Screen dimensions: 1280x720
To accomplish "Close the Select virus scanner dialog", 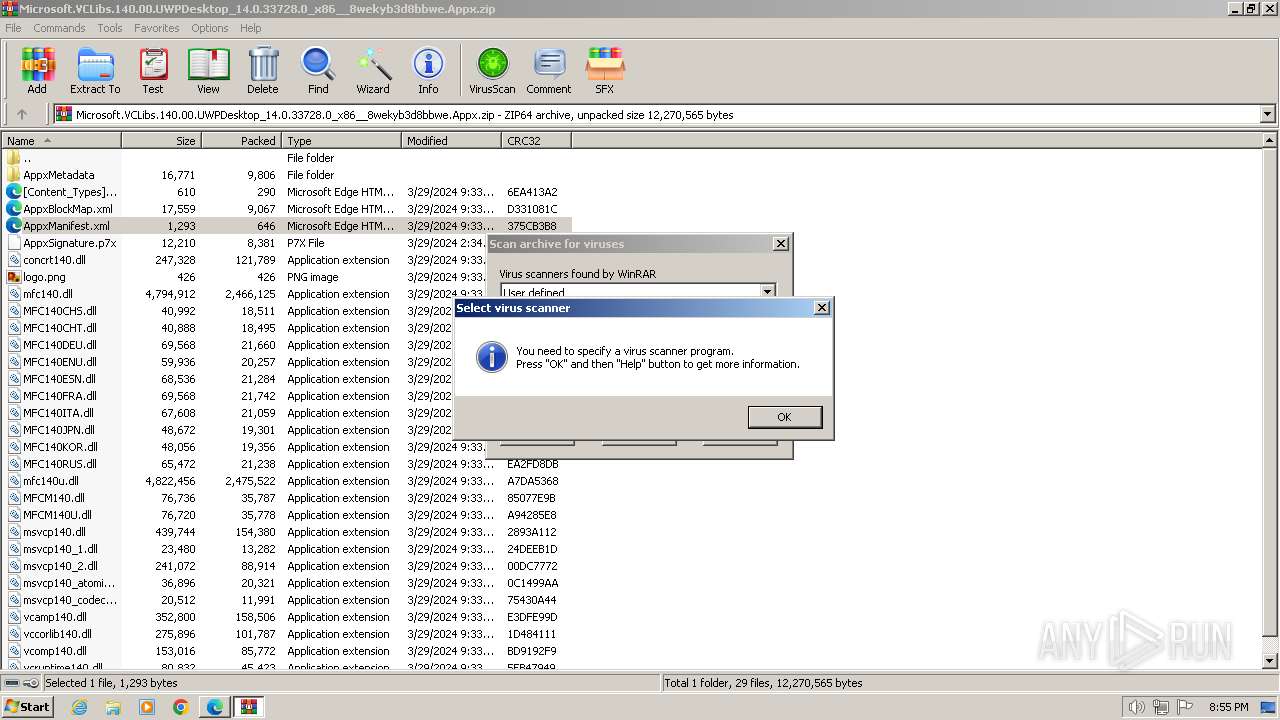I will click(x=821, y=308).
